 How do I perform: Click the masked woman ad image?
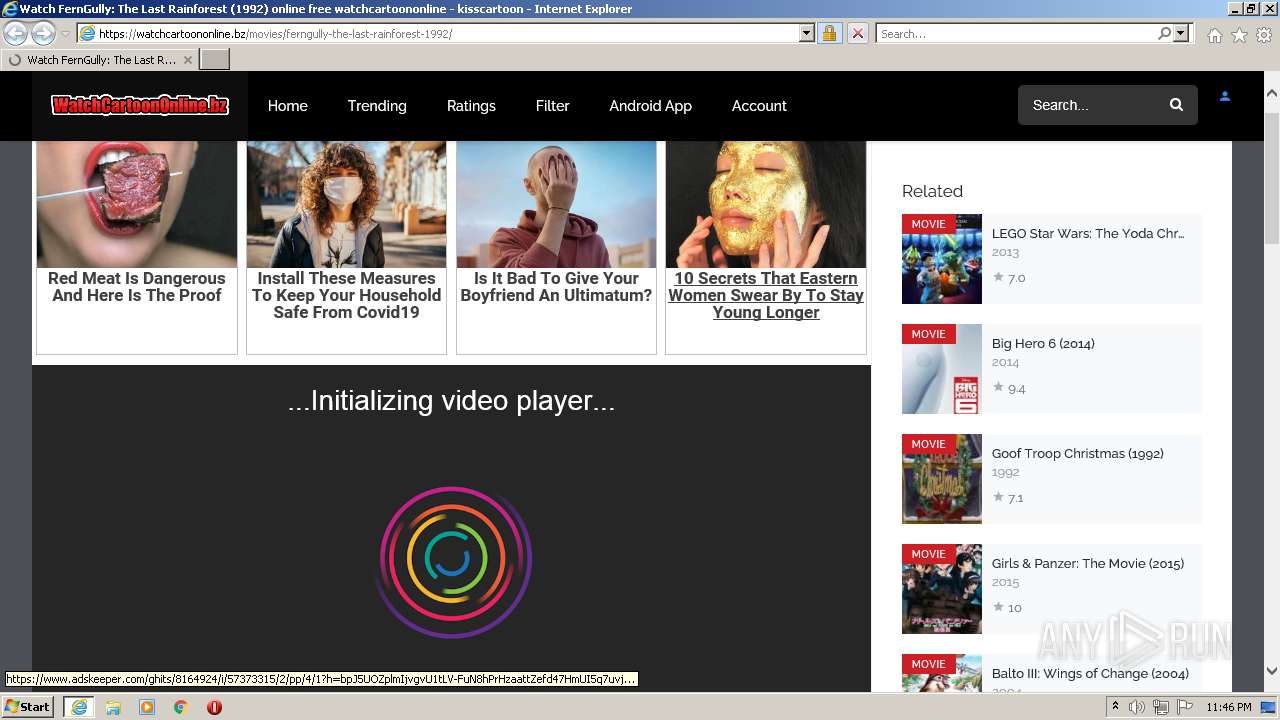pos(346,204)
